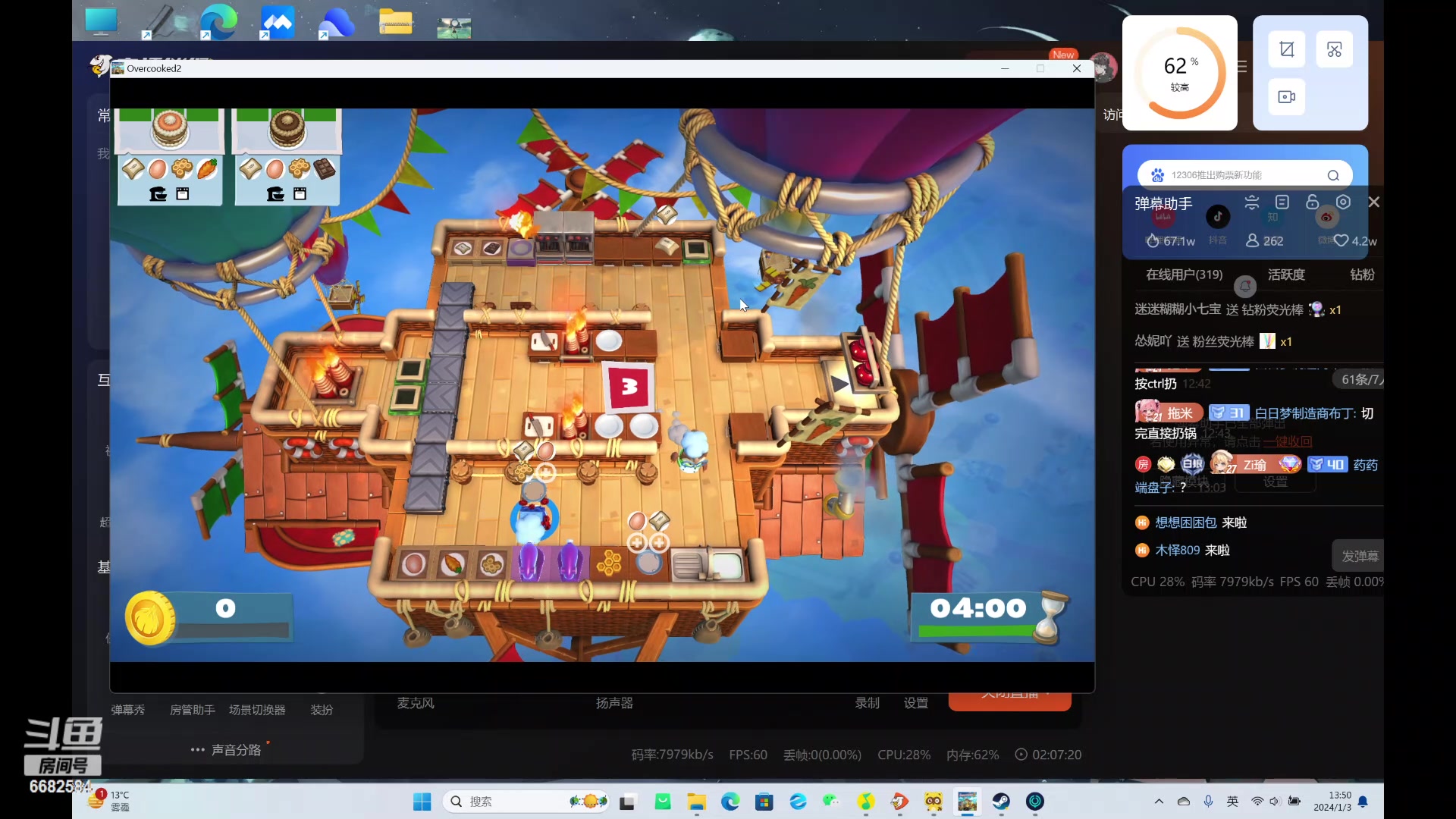Open the 装扮 tab in the streaming app
Screen dimensions: 1456x819
[322, 710]
